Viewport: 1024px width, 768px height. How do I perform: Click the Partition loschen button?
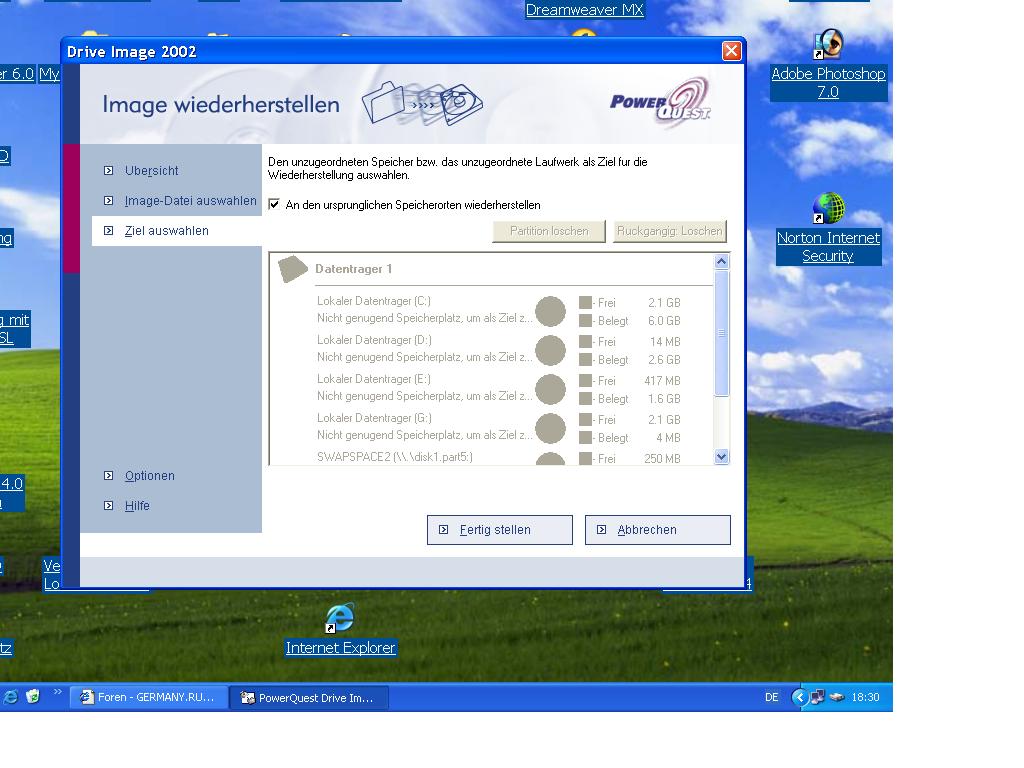click(549, 231)
